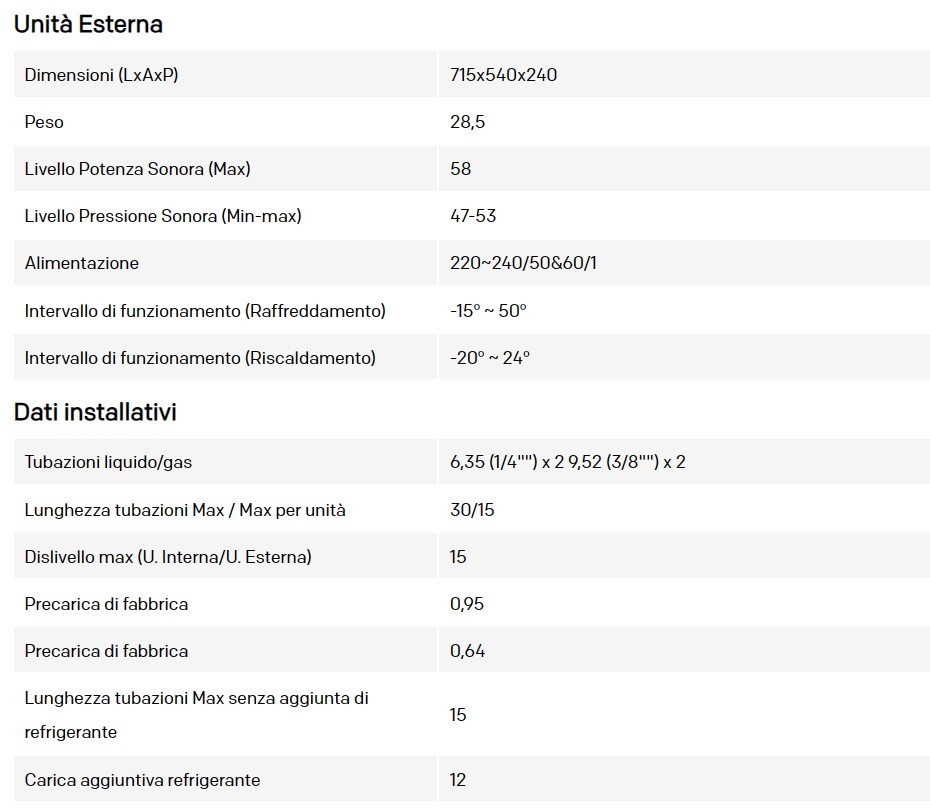
Task: Click the 220~240/50&60/1 power supply value
Action: pyautogui.click(x=523, y=263)
